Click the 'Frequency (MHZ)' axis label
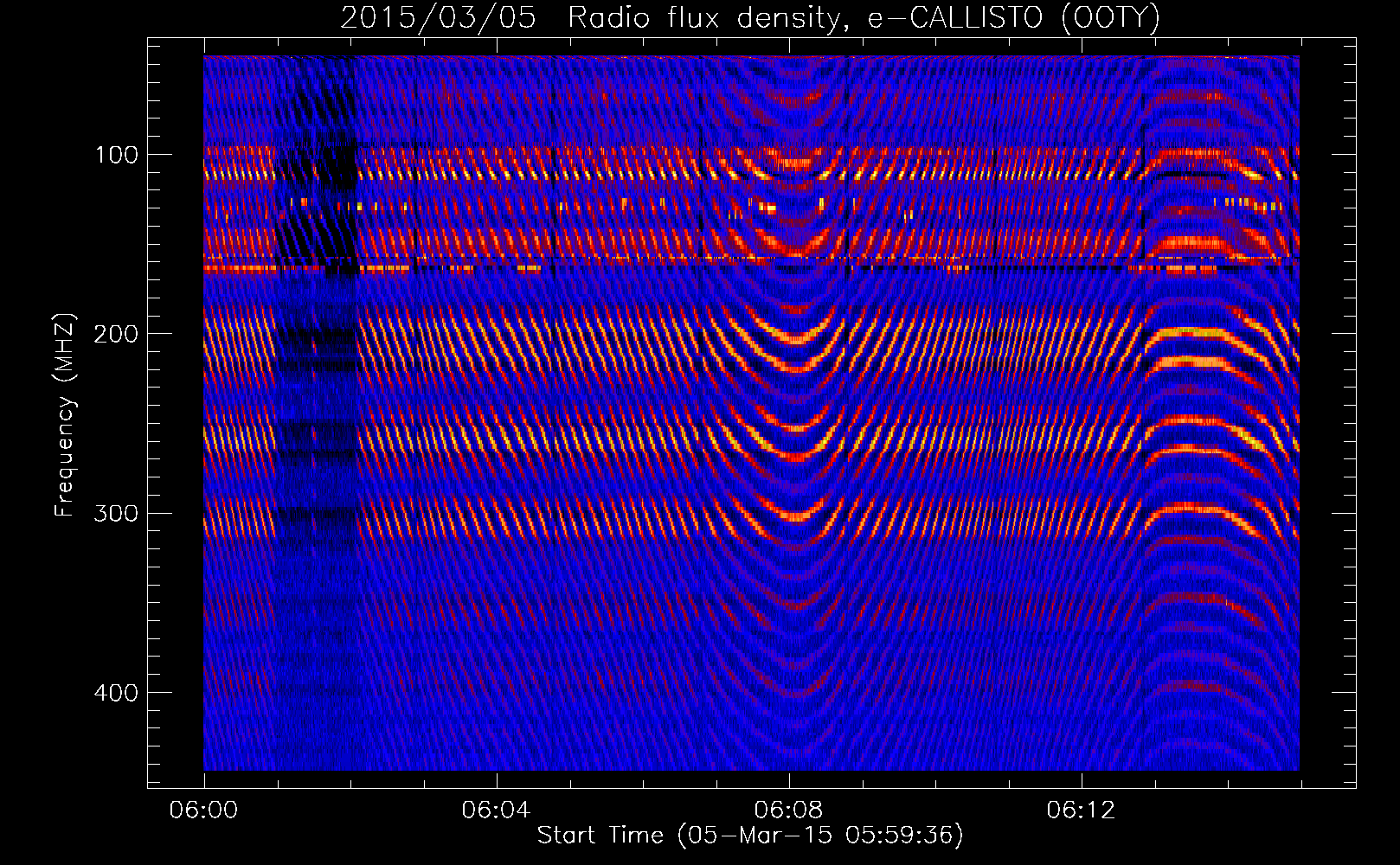The height and width of the screenshot is (865, 1400). [65, 415]
